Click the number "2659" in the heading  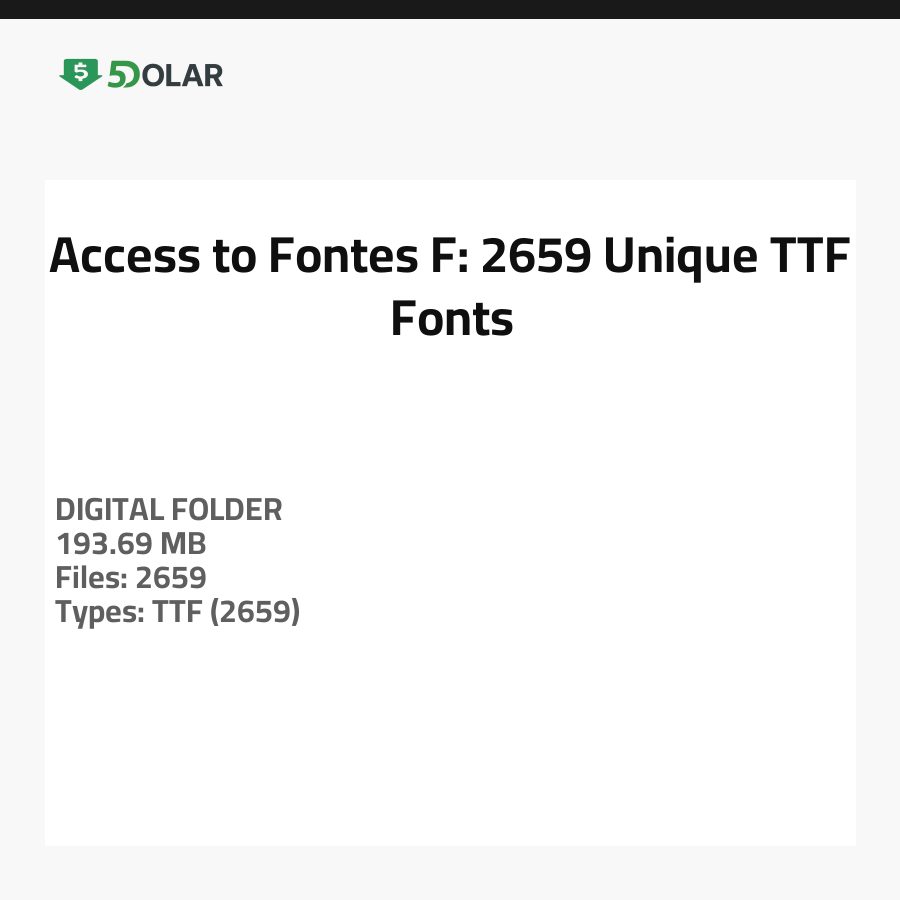[534, 257]
